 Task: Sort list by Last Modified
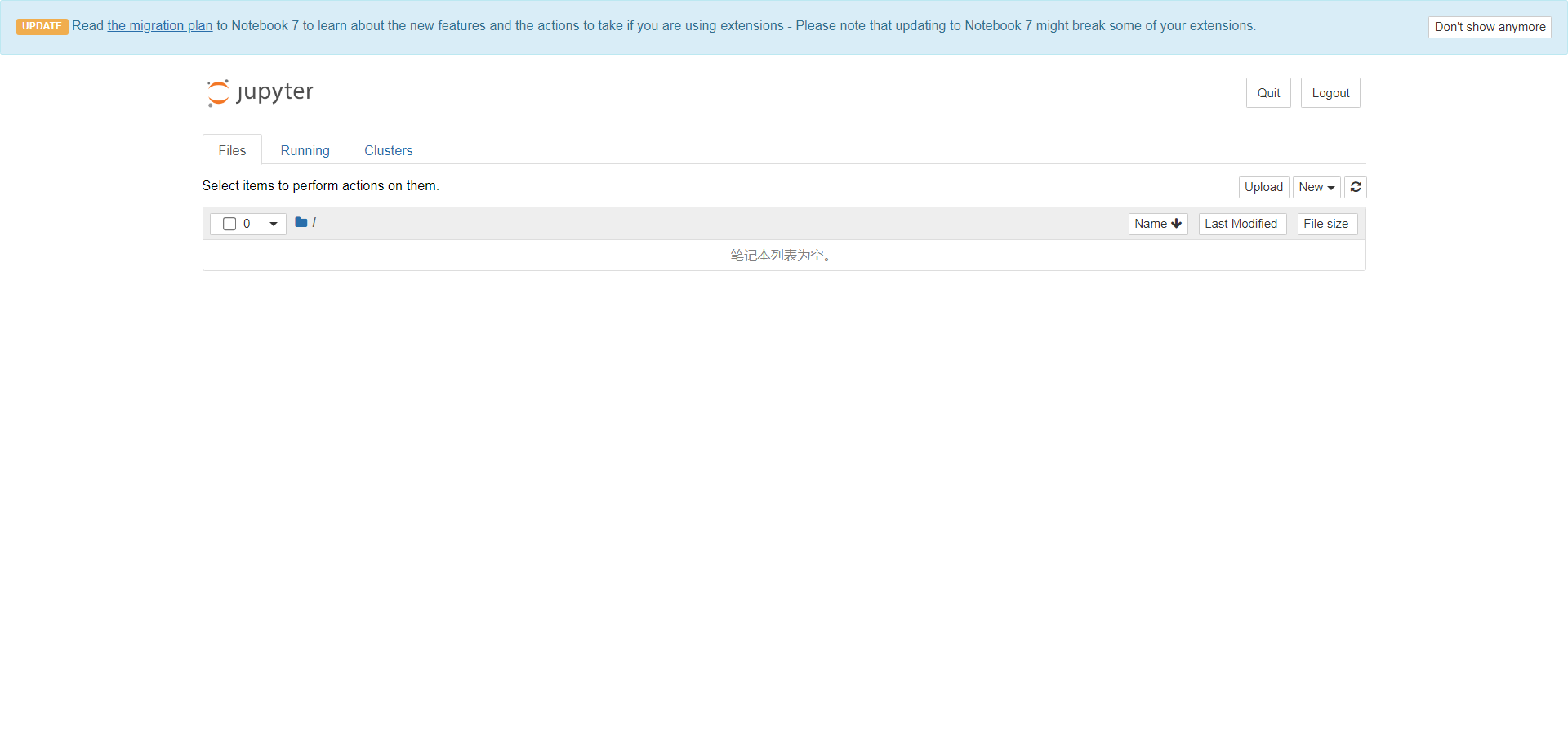[x=1241, y=224]
